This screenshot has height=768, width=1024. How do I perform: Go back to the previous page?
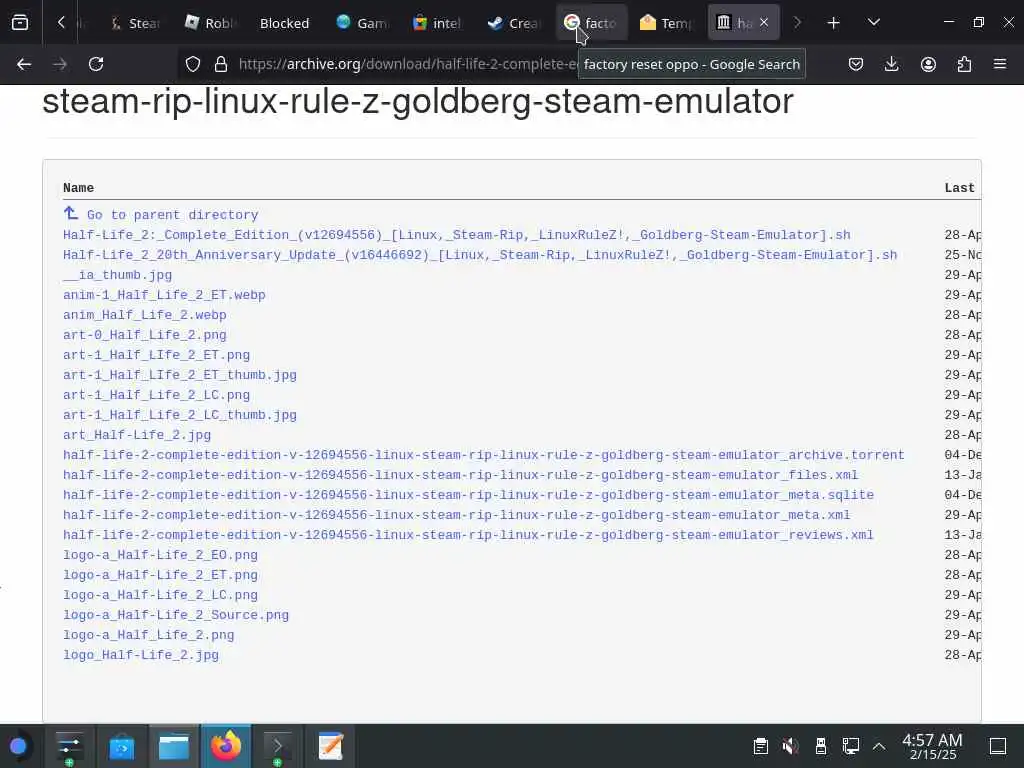click(24, 64)
